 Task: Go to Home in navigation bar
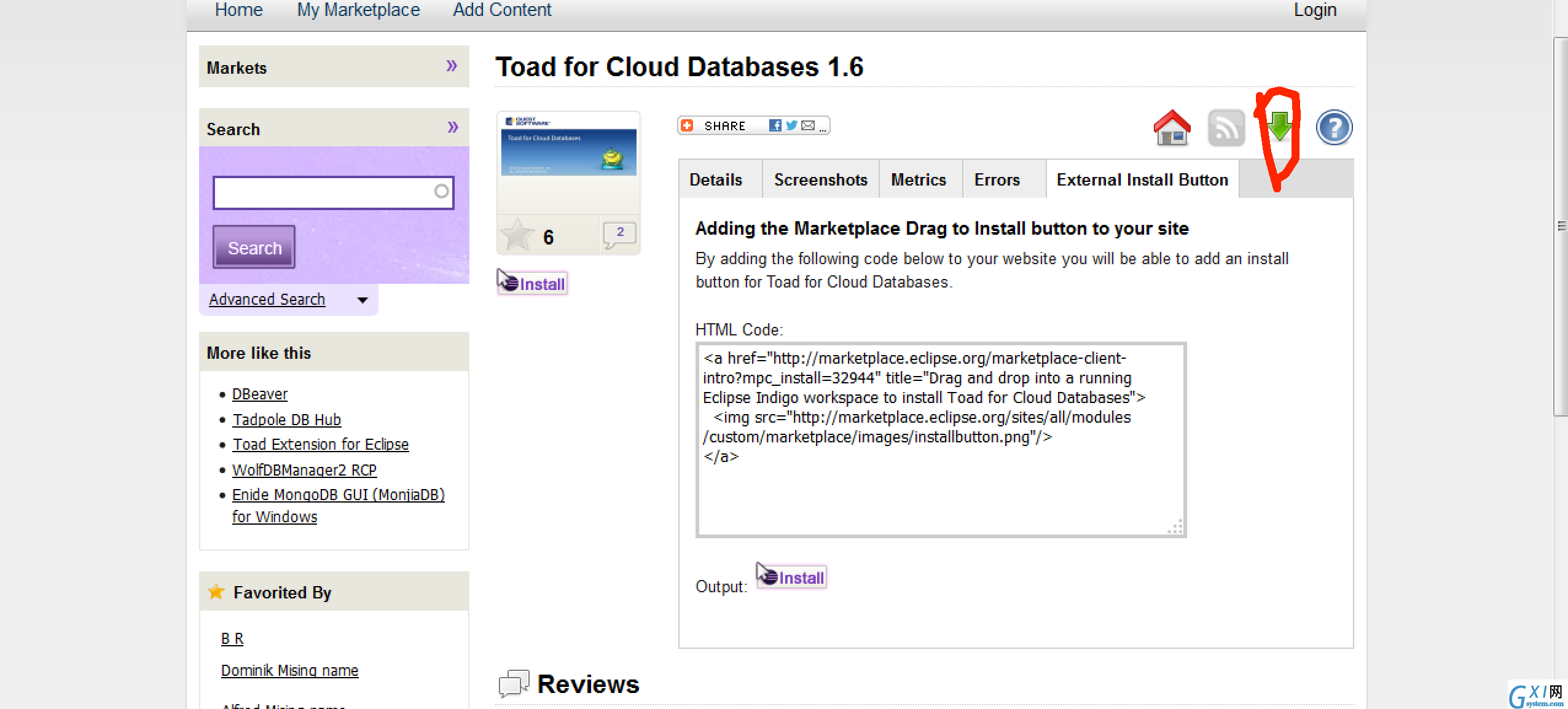point(238,10)
